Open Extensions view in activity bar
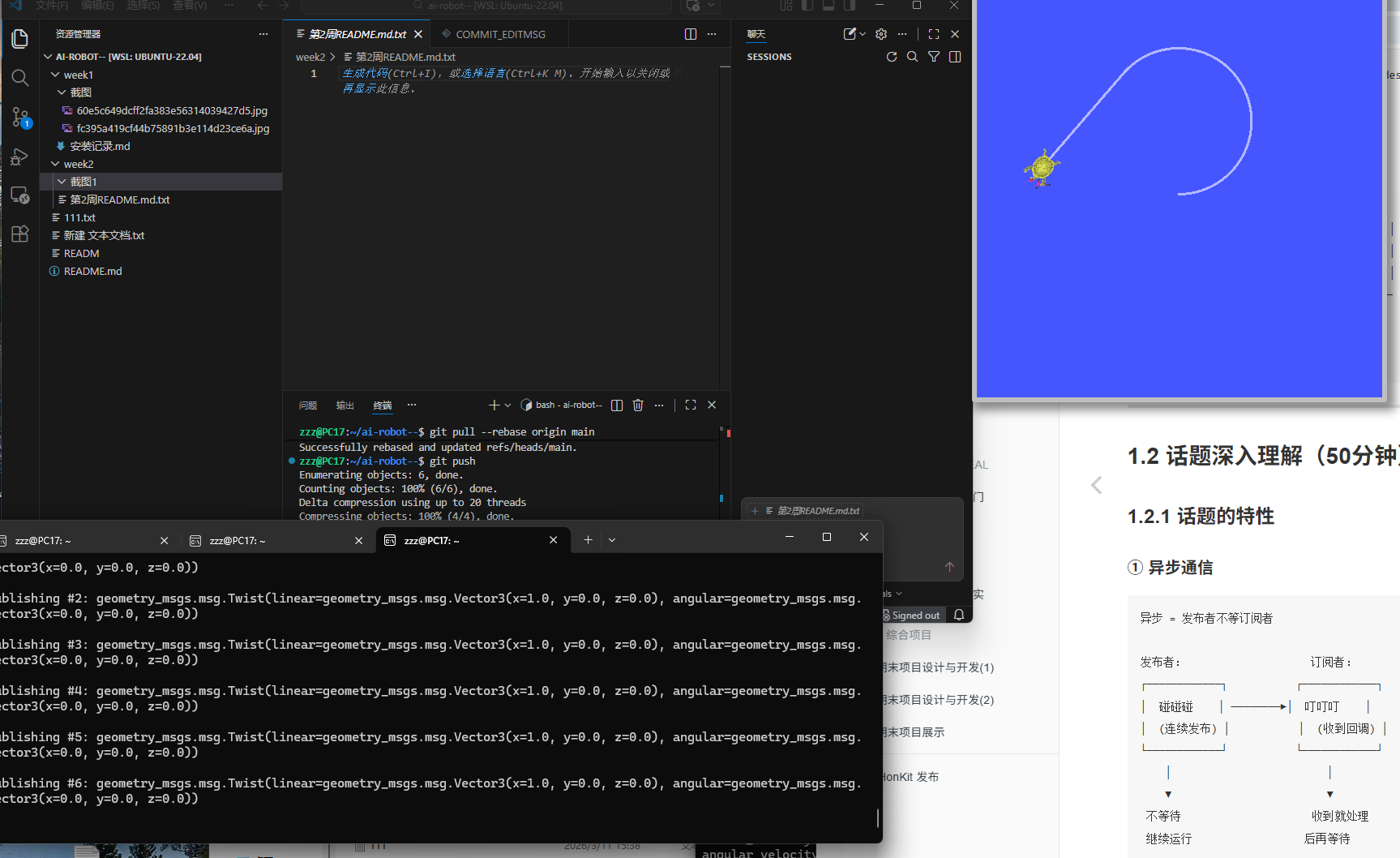 [x=20, y=234]
